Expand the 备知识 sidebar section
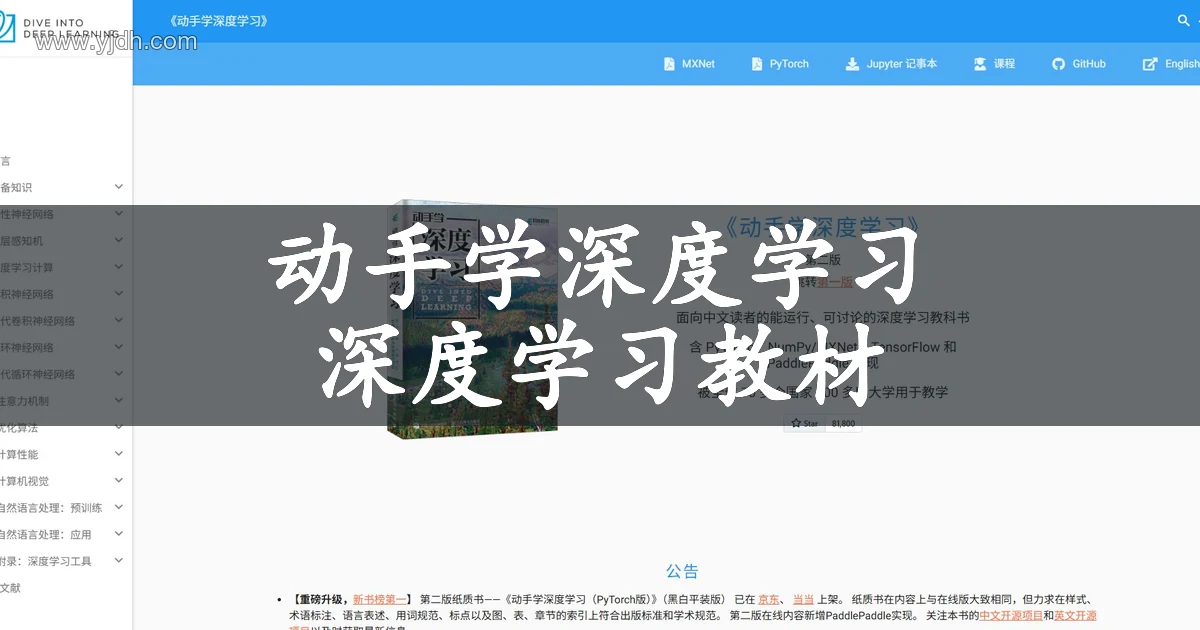 pos(119,187)
